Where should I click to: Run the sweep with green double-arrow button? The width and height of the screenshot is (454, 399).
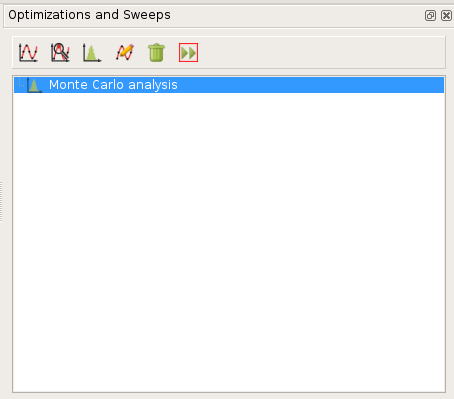188,53
